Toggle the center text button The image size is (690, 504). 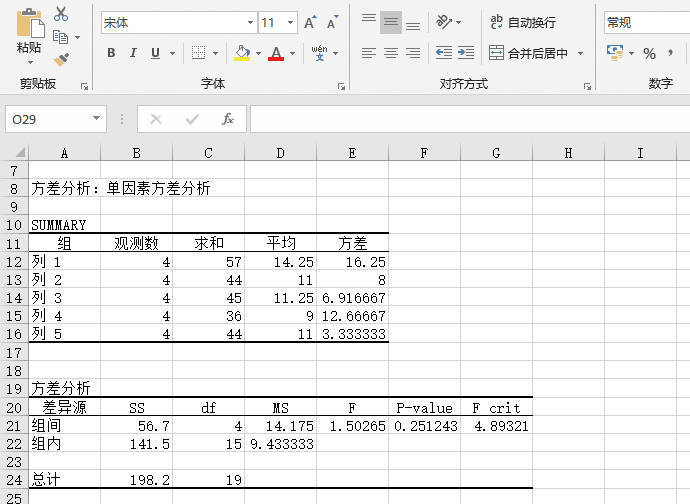pos(391,53)
